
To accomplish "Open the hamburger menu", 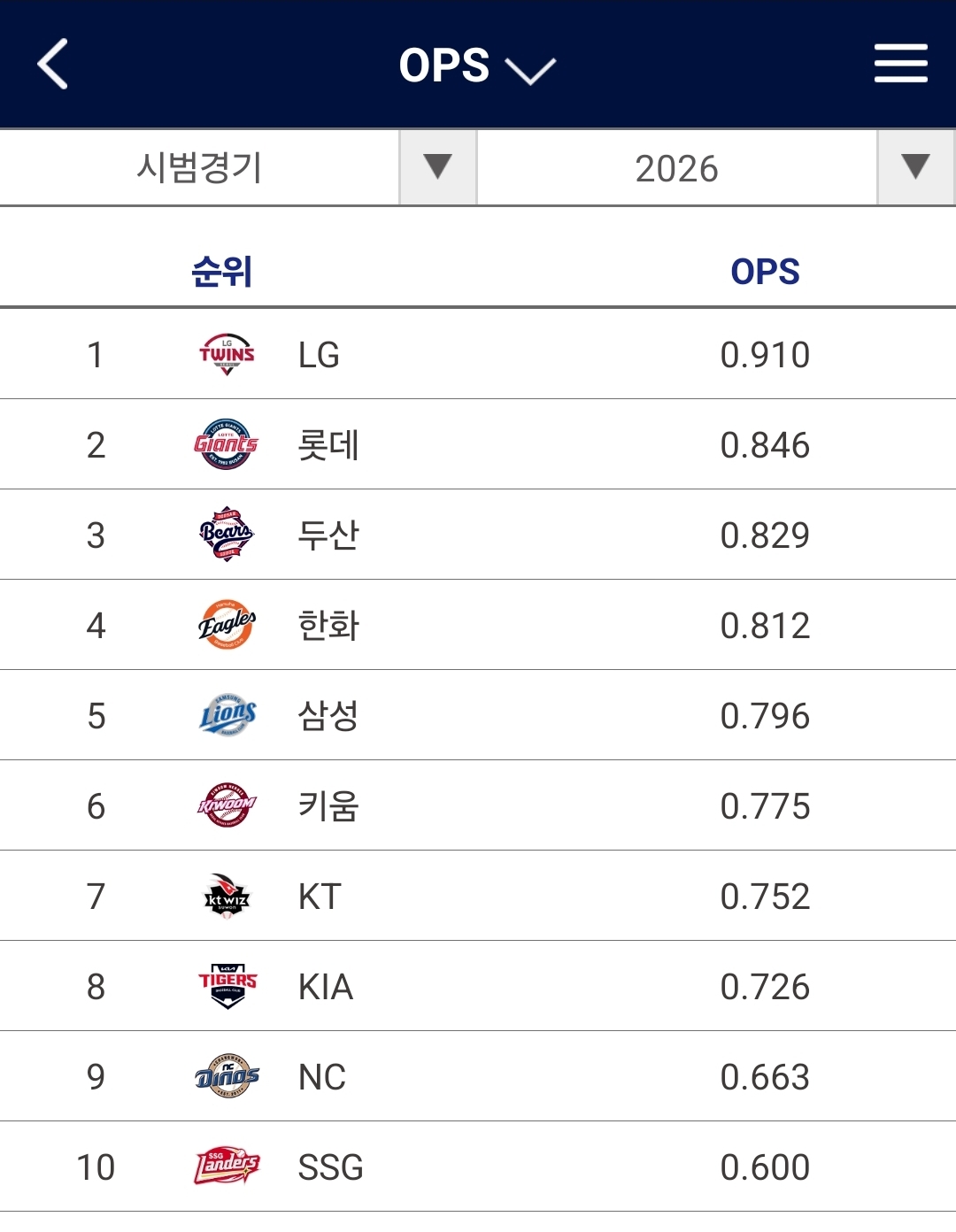I will pyautogui.click(x=900, y=65).
